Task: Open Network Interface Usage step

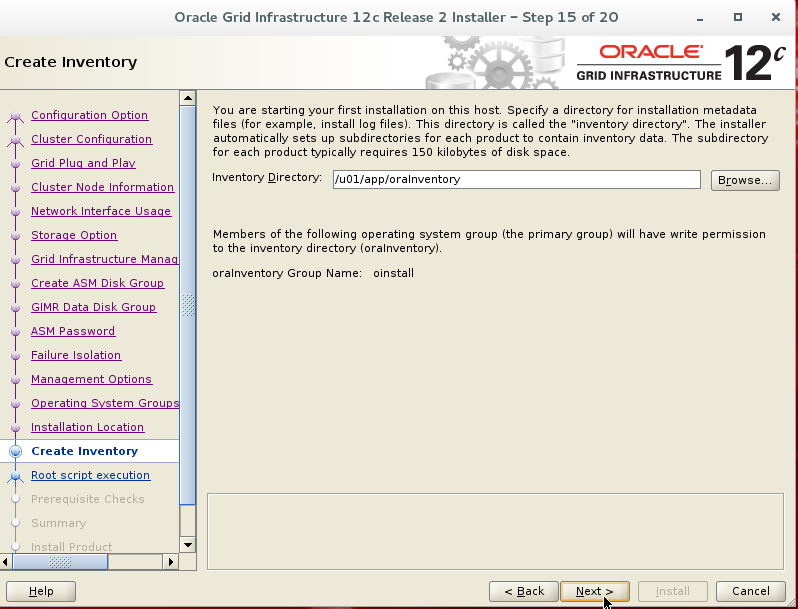Action: click(101, 211)
